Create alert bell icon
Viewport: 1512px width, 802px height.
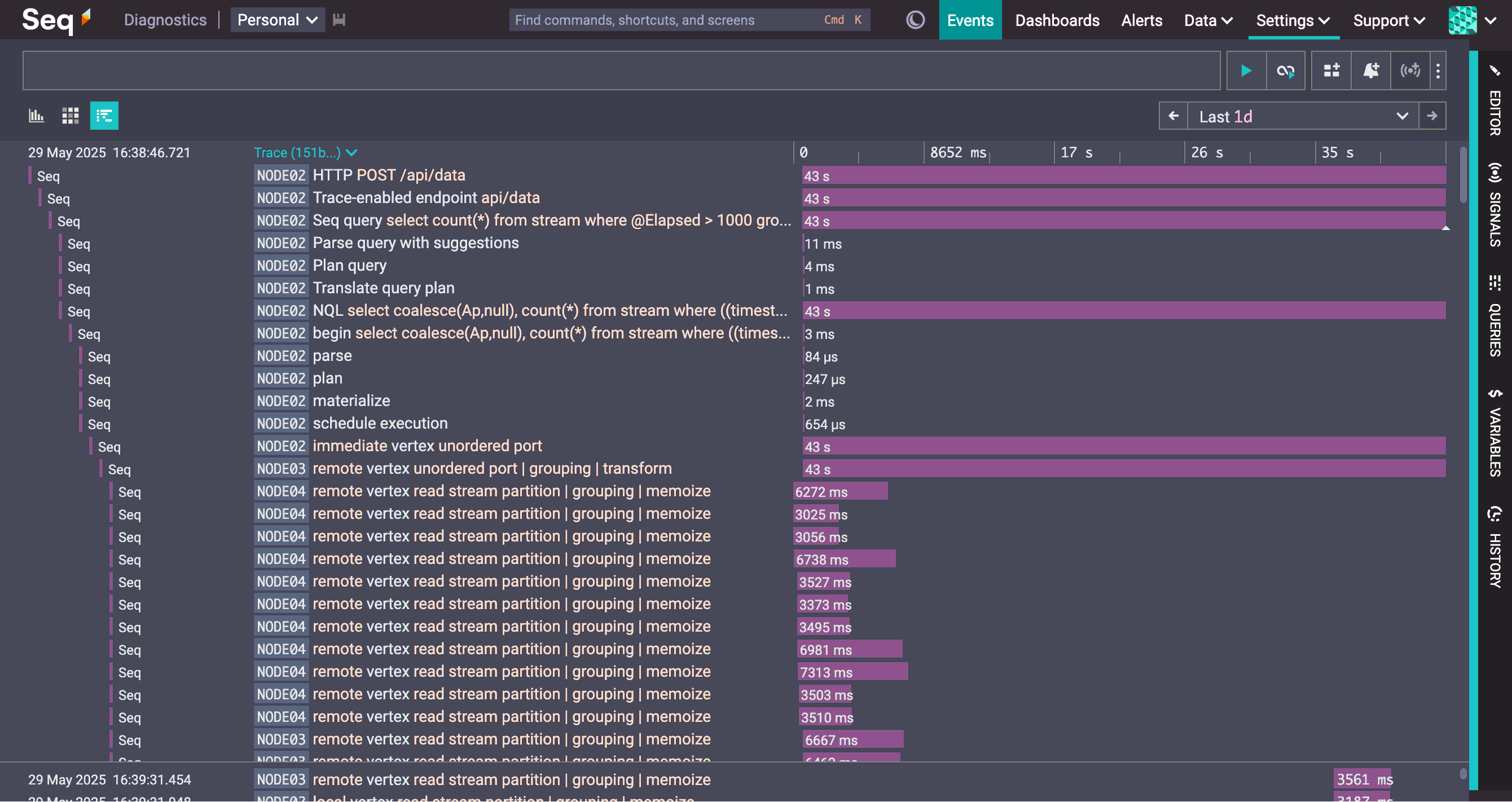1370,71
